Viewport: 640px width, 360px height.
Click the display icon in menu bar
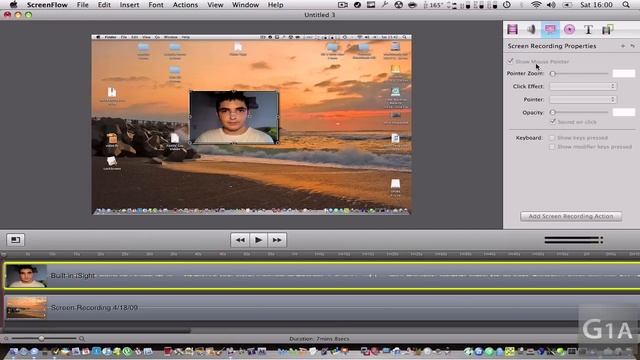[371, 5]
